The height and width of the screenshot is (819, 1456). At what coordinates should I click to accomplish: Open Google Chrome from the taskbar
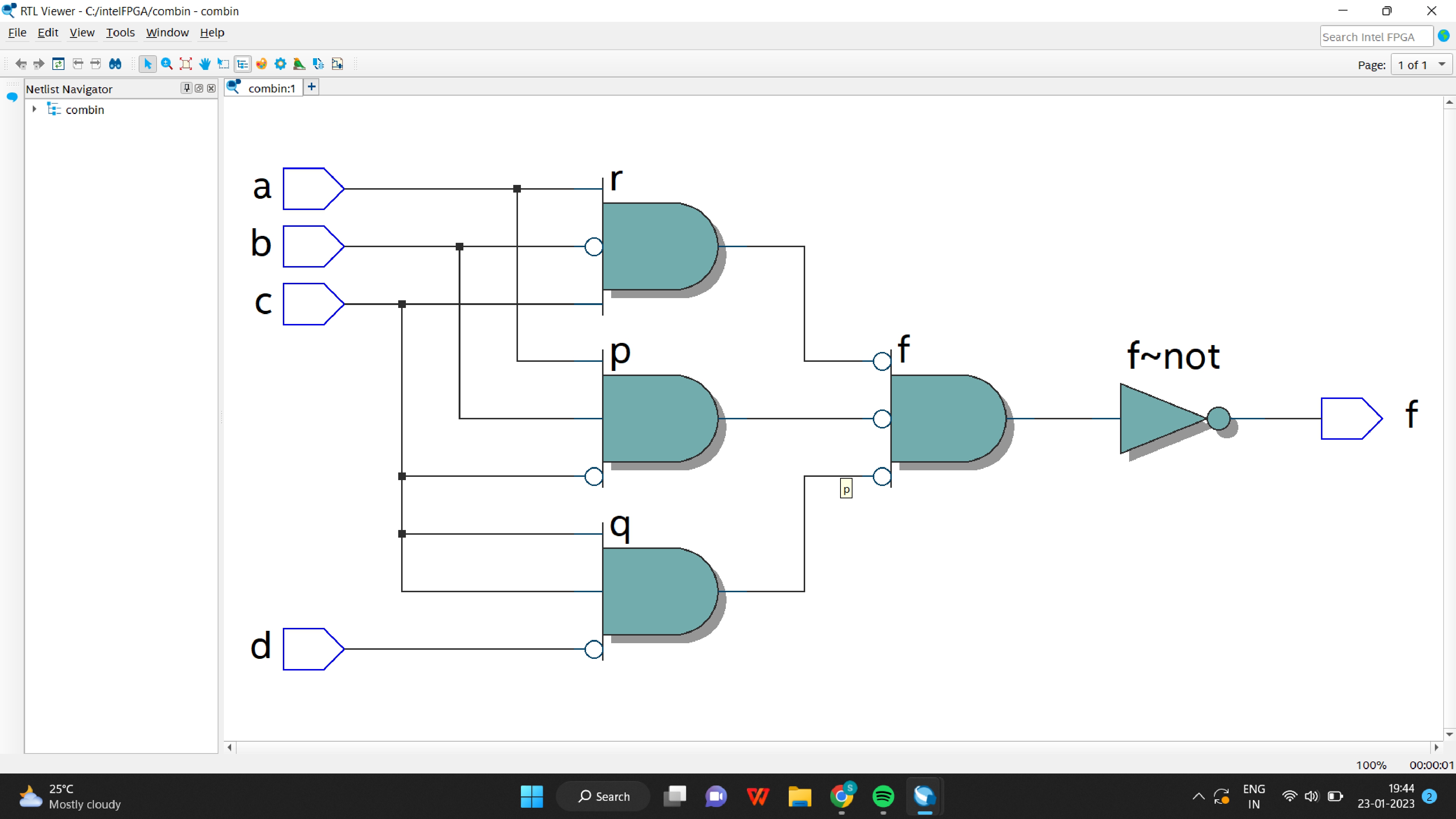[x=842, y=796]
